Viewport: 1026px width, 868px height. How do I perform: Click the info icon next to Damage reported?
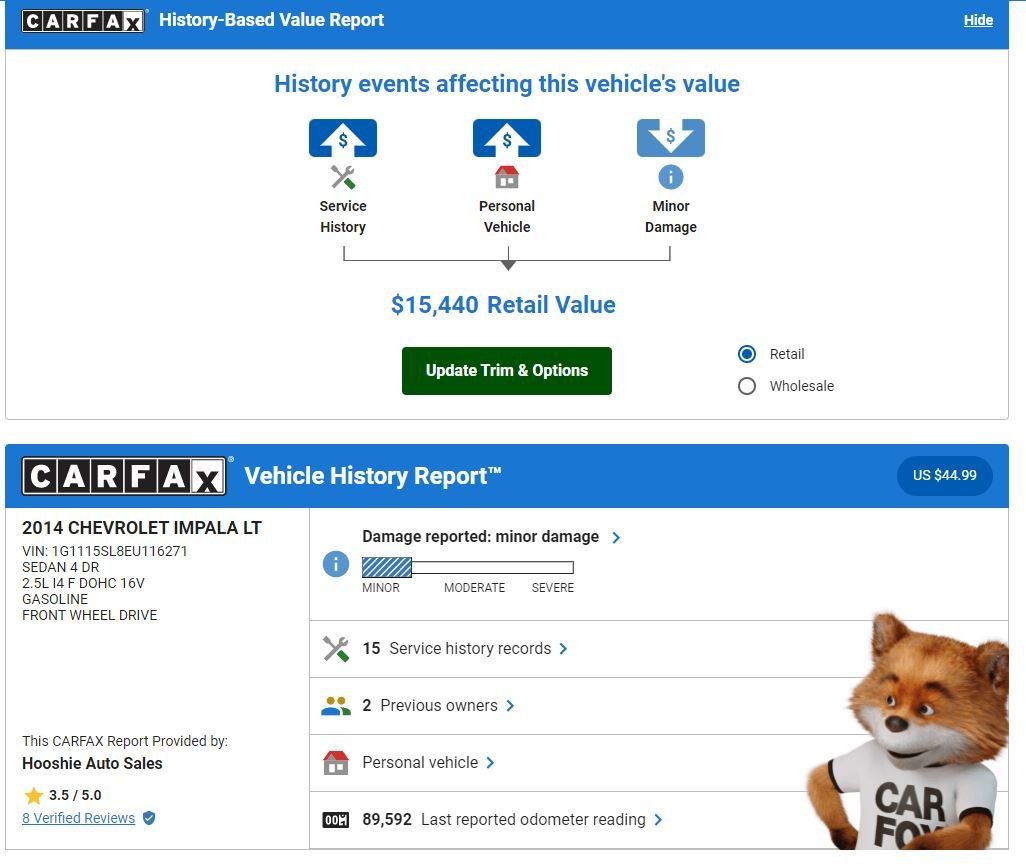[336, 563]
